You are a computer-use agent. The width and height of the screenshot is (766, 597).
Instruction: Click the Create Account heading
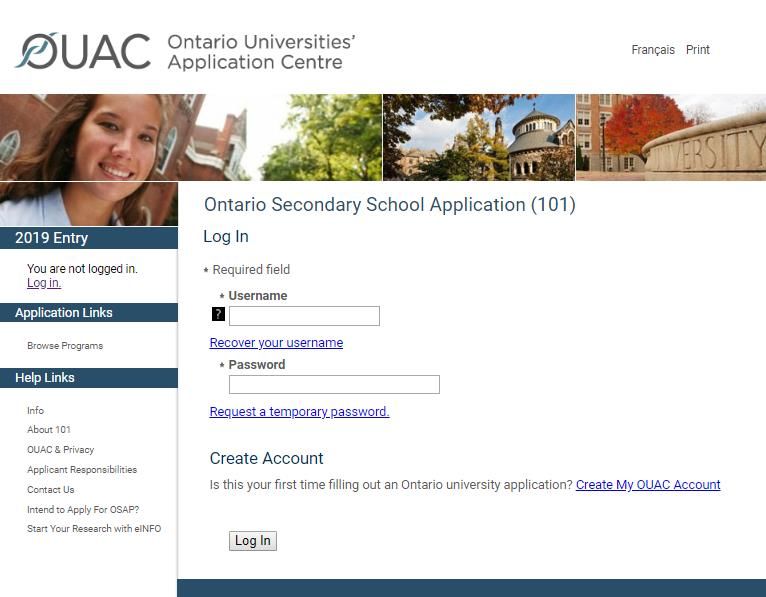pyautogui.click(x=266, y=458)
